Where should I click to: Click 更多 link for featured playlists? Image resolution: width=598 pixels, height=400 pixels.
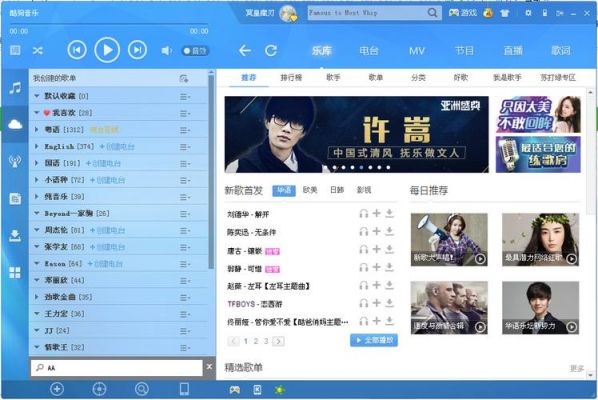tap(577, 368)
